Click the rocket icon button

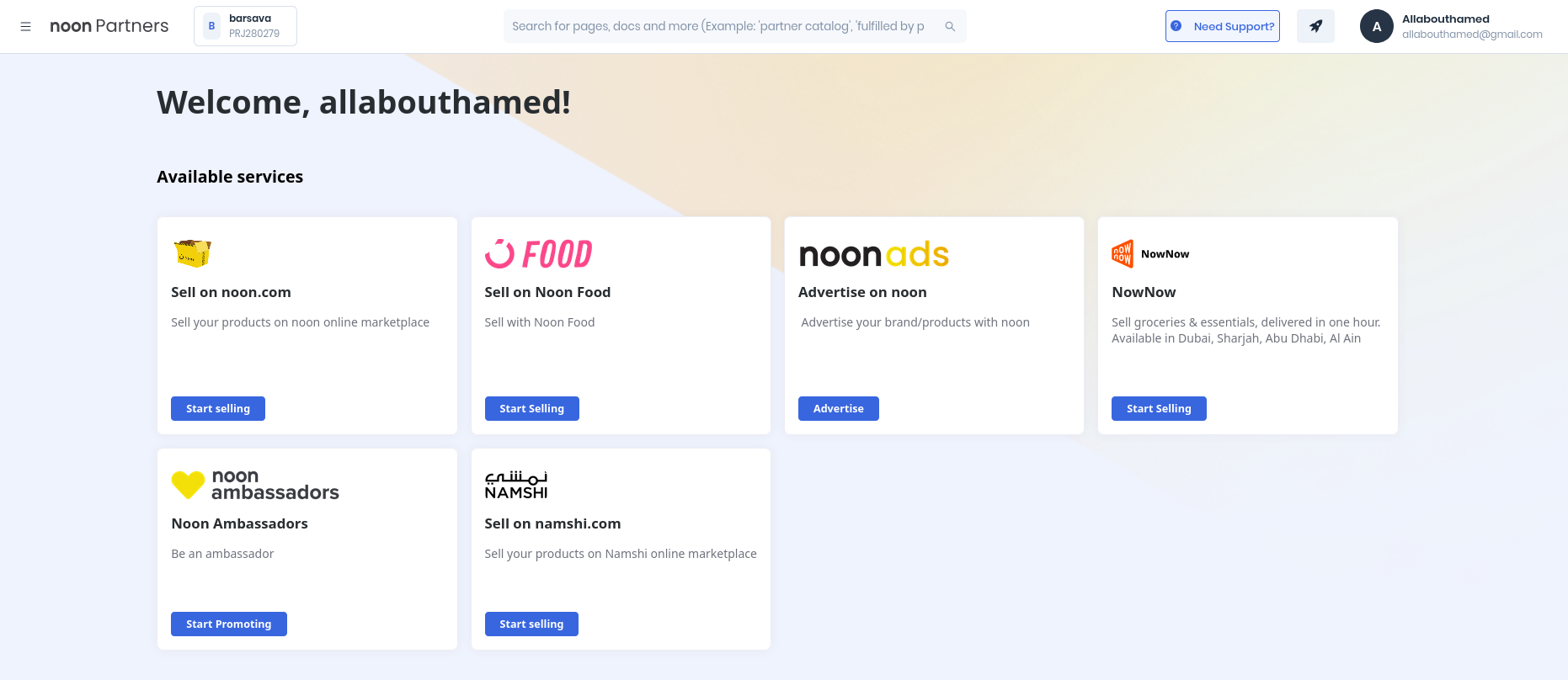click(x=1315, y=26)
